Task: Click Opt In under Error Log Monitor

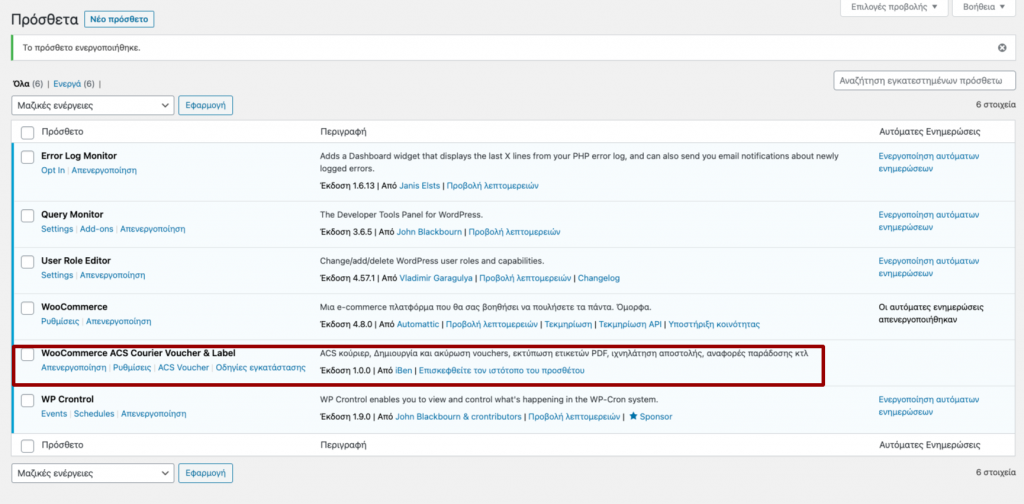Action: (53, 170)
